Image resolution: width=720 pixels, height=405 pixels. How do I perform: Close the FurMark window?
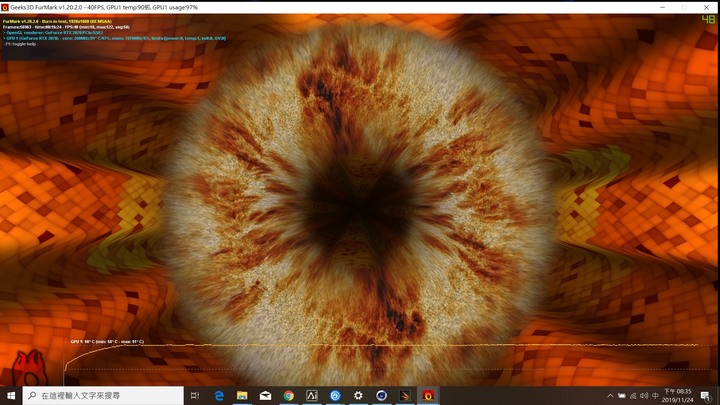pyautogui.click(x=706, y=7)
